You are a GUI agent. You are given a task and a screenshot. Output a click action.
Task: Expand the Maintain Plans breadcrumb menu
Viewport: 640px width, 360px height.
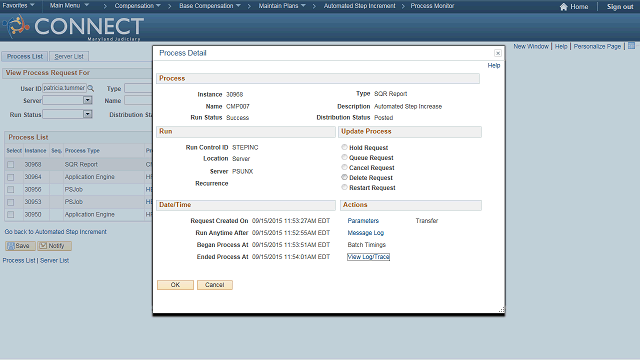click(282, 6)
